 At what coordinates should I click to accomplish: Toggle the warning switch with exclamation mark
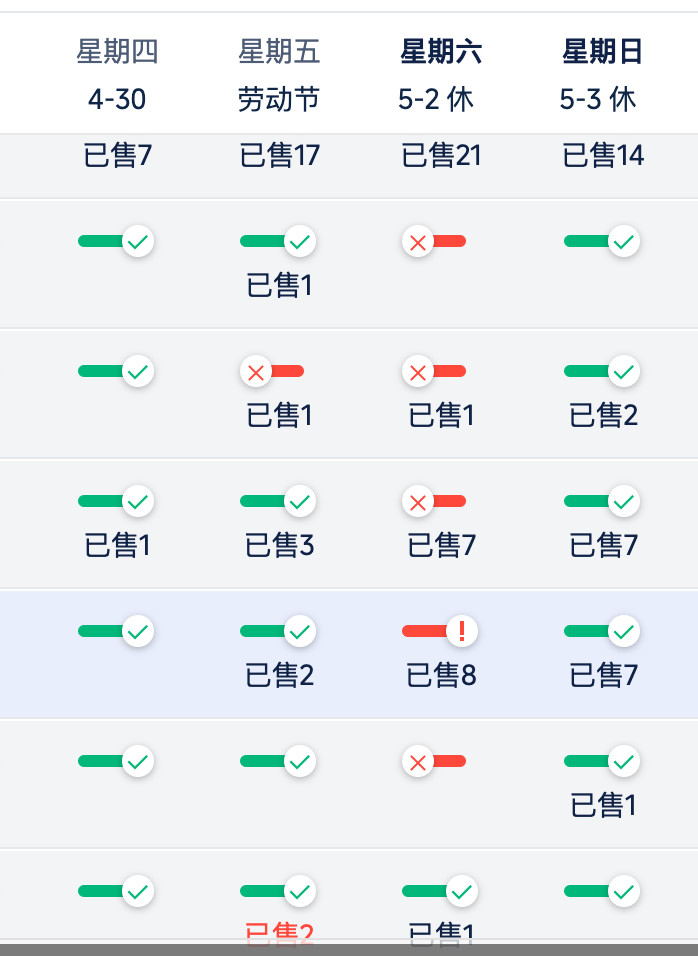[434, 631]
